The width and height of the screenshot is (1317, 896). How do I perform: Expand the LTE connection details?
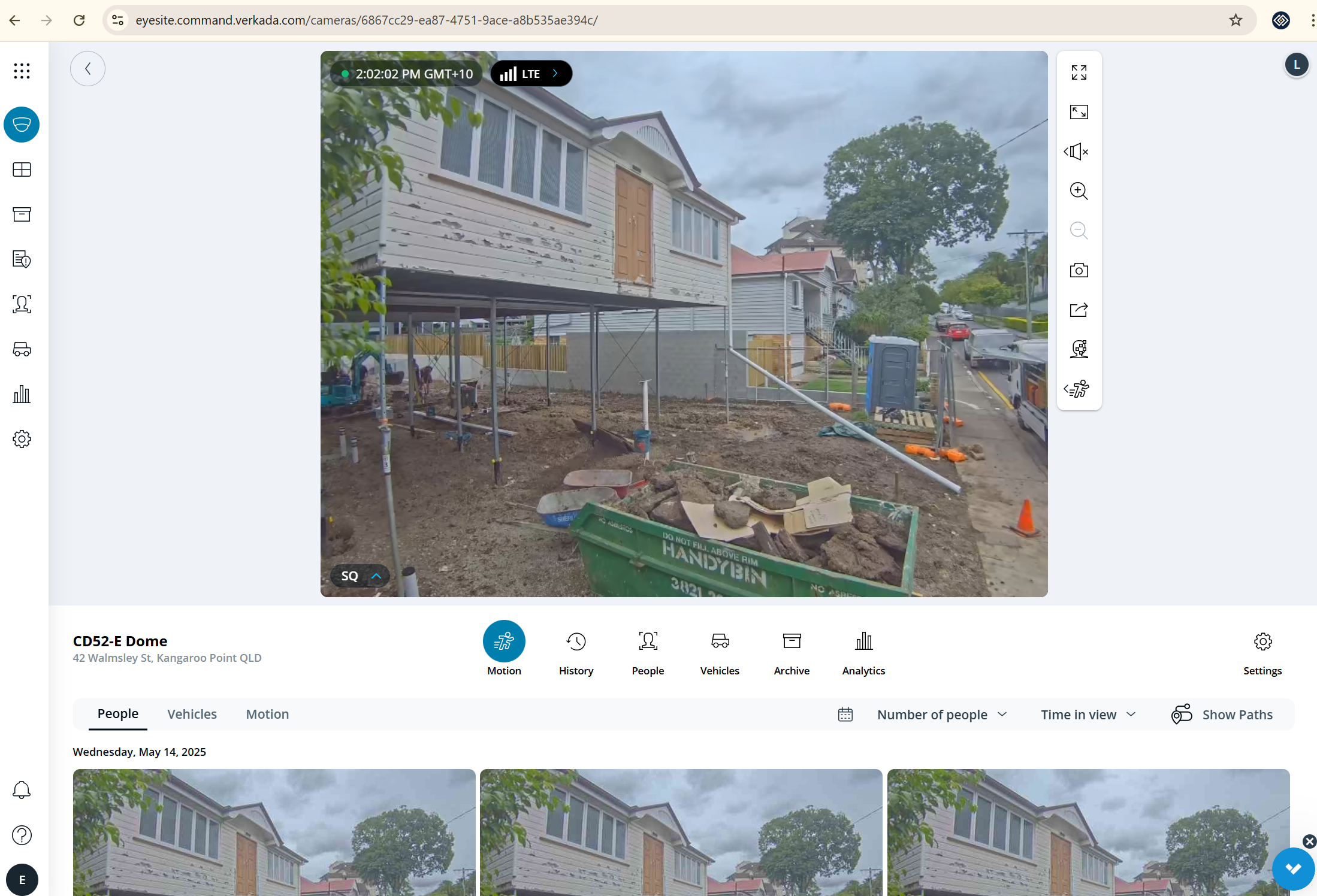(x=531, y=74)
